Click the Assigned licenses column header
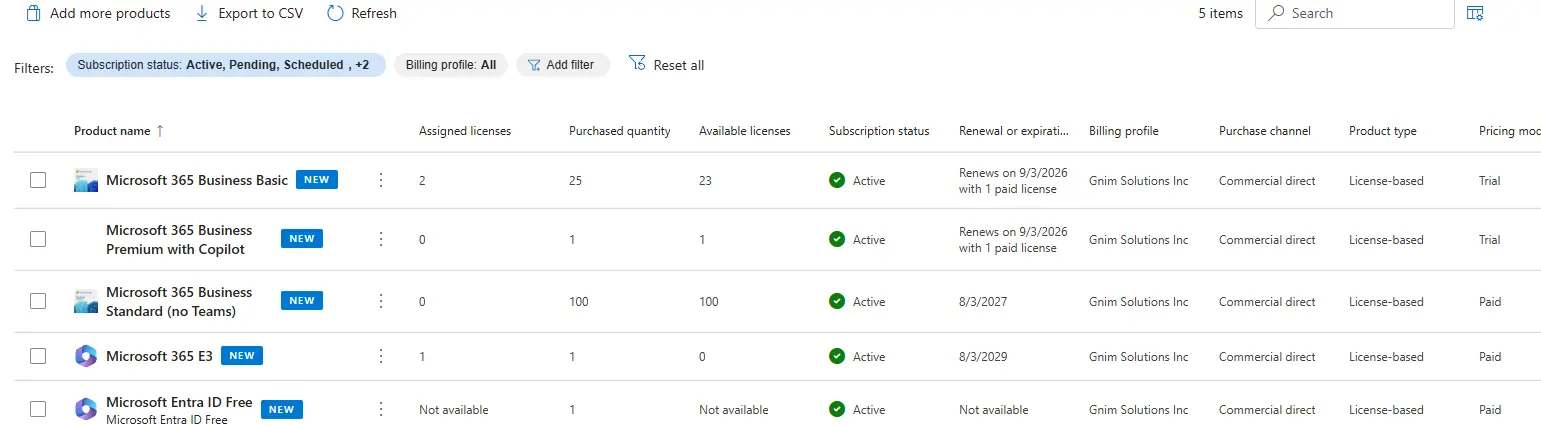This screenshot has width=1541, height=426. [465, 131]
